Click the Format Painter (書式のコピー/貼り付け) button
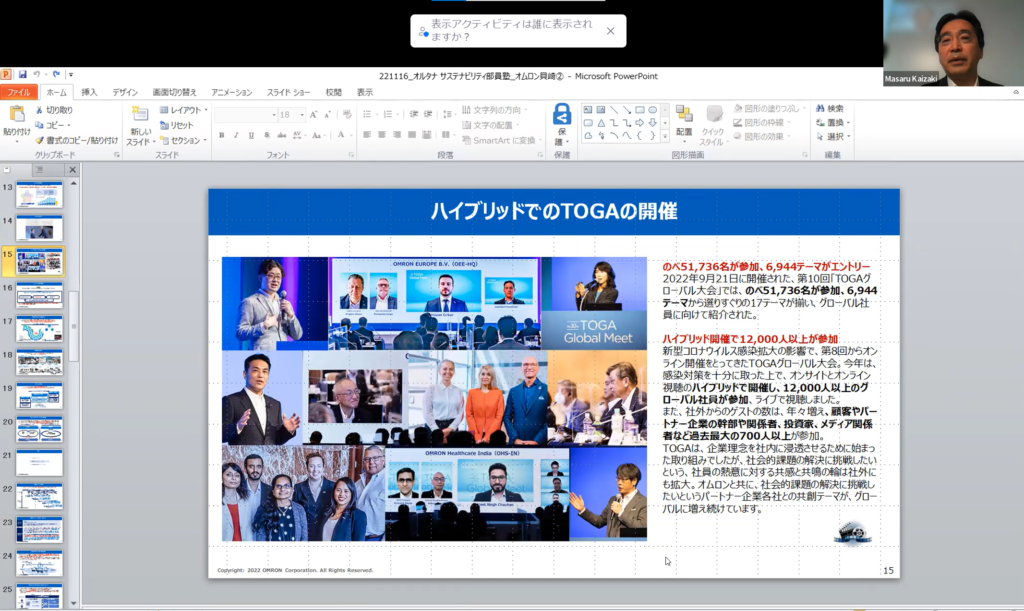The height and width of the screenshot is (611, 1024). click(x=76, y=140)
